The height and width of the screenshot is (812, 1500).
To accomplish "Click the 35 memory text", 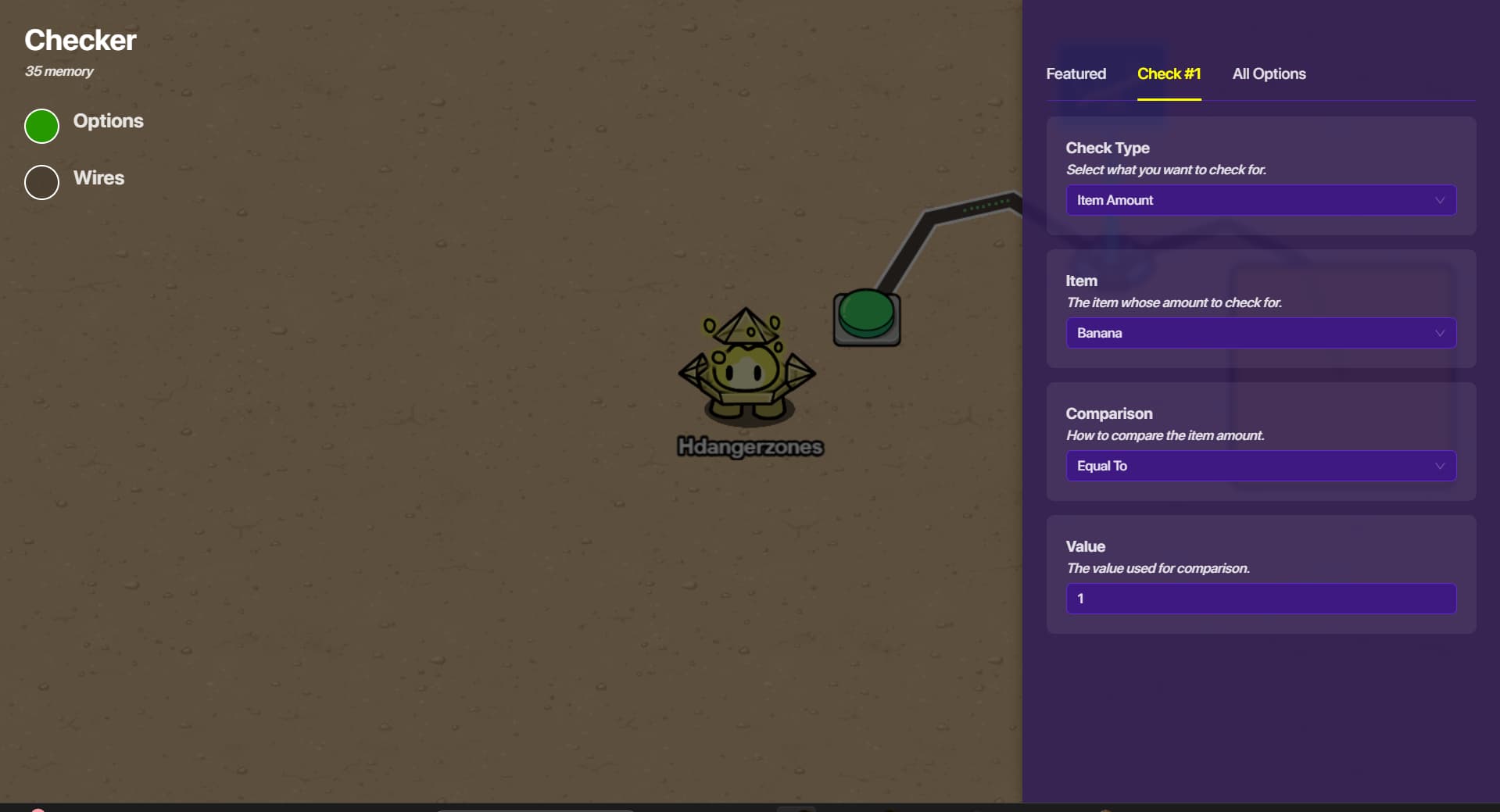I will [x=59, y=71].
